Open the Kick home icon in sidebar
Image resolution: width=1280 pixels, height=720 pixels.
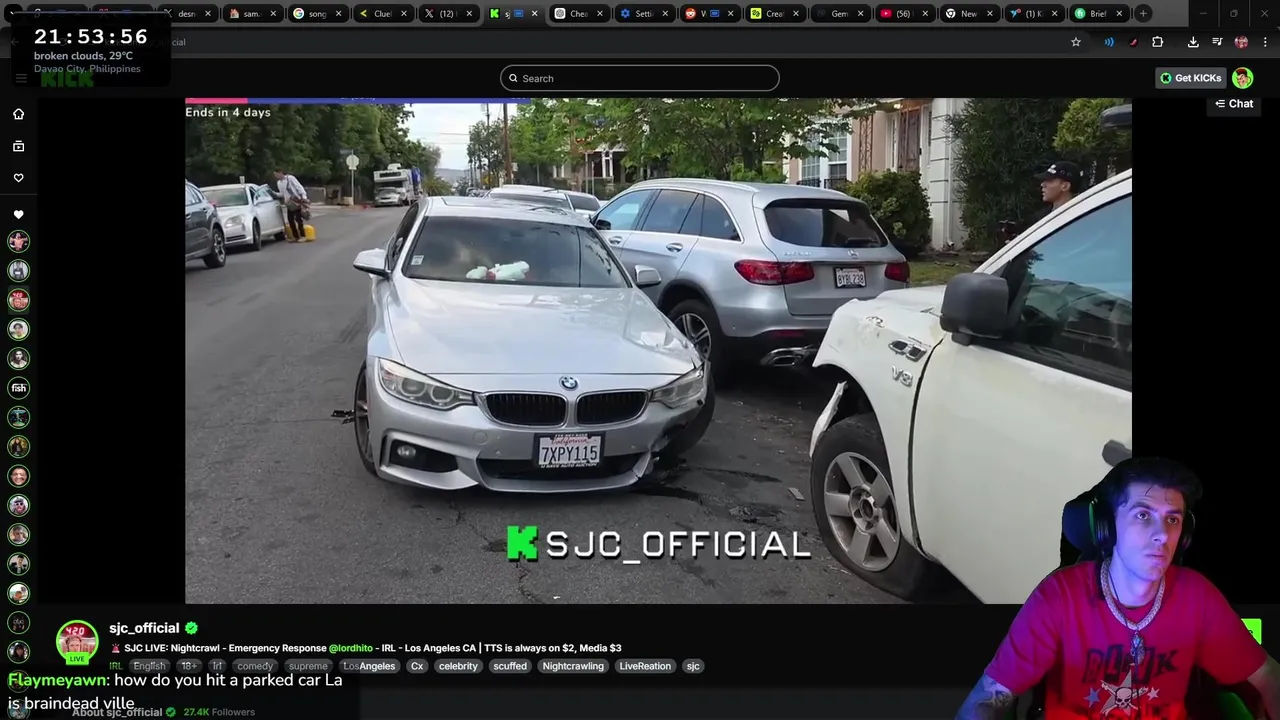(18, 114)
